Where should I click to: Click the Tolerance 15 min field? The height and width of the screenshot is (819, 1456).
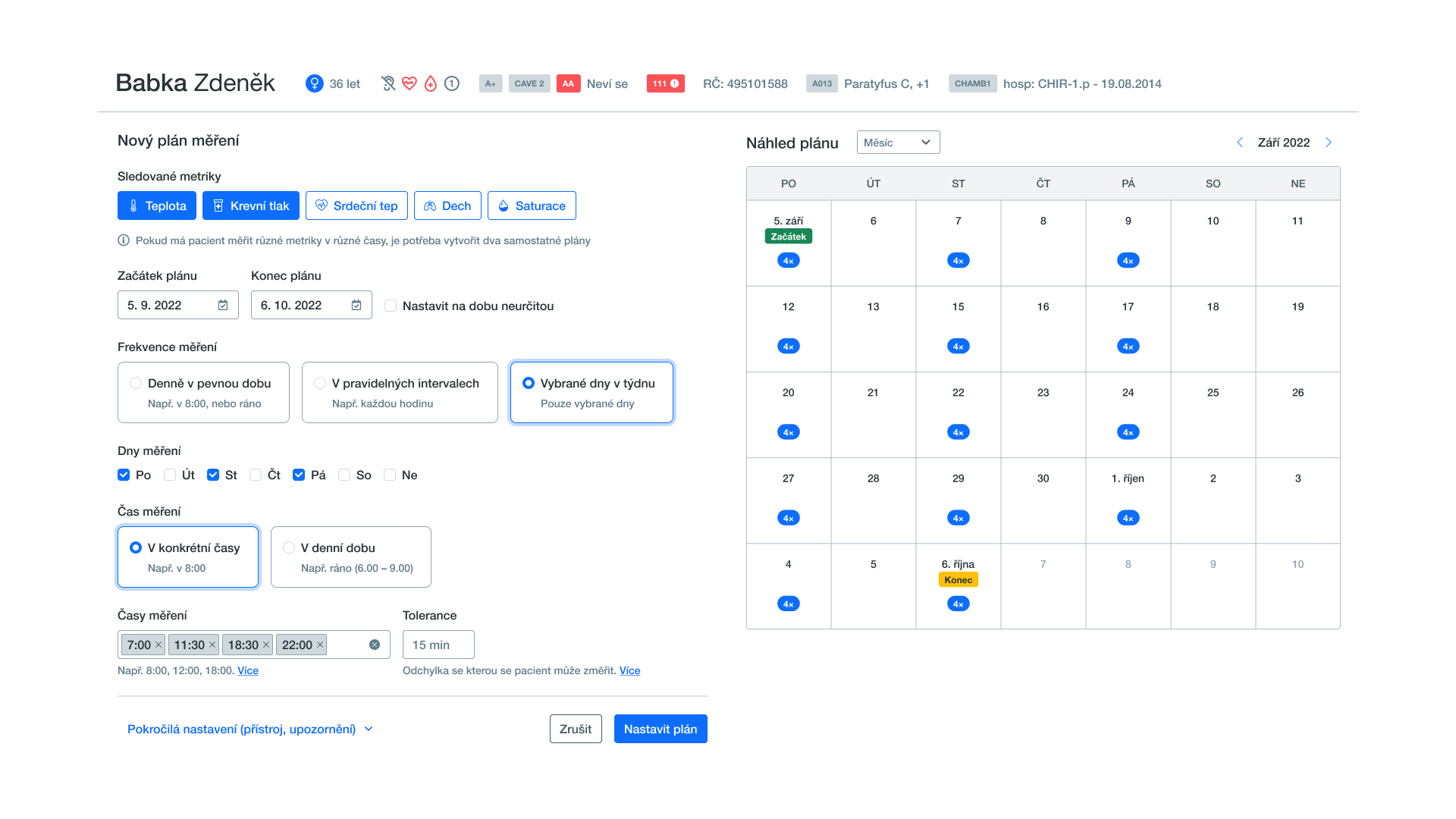pos(438,645)
